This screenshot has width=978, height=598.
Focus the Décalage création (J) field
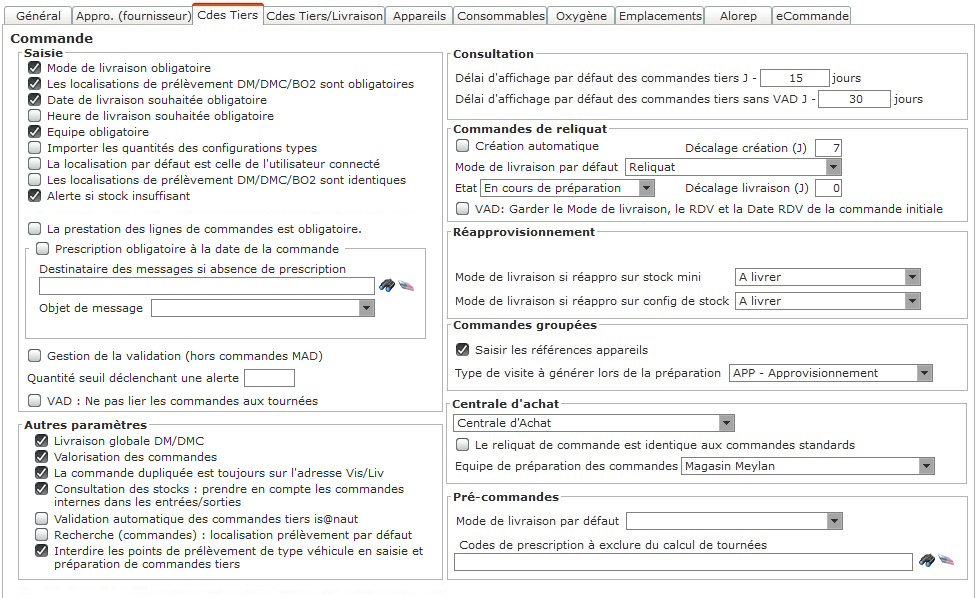(828, 148)
